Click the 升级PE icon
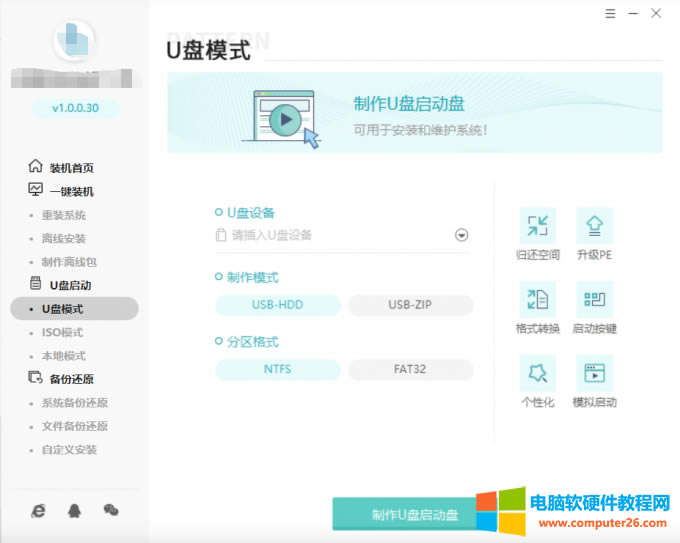Screen dimensions: 680x543 pos(594,226)
